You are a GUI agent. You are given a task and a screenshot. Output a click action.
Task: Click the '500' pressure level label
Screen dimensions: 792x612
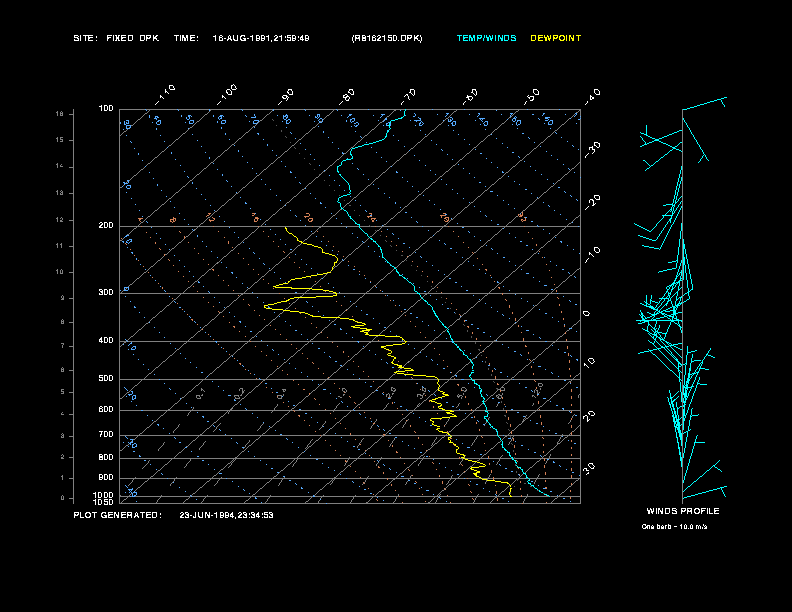[x=106, y=378]
